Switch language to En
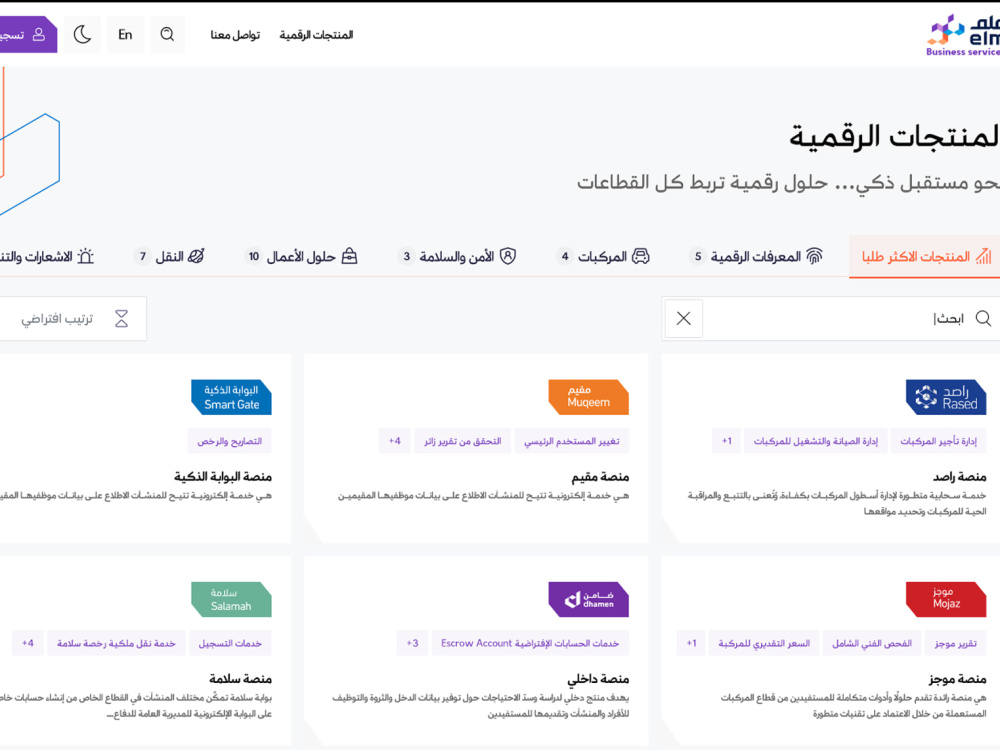The width and height of the screenshot is (1000, 750). pos(125,34)
